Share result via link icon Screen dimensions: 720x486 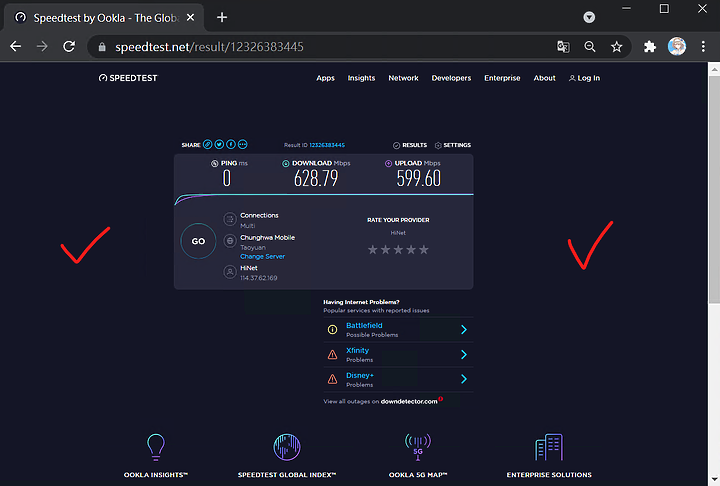pos(208,144)
